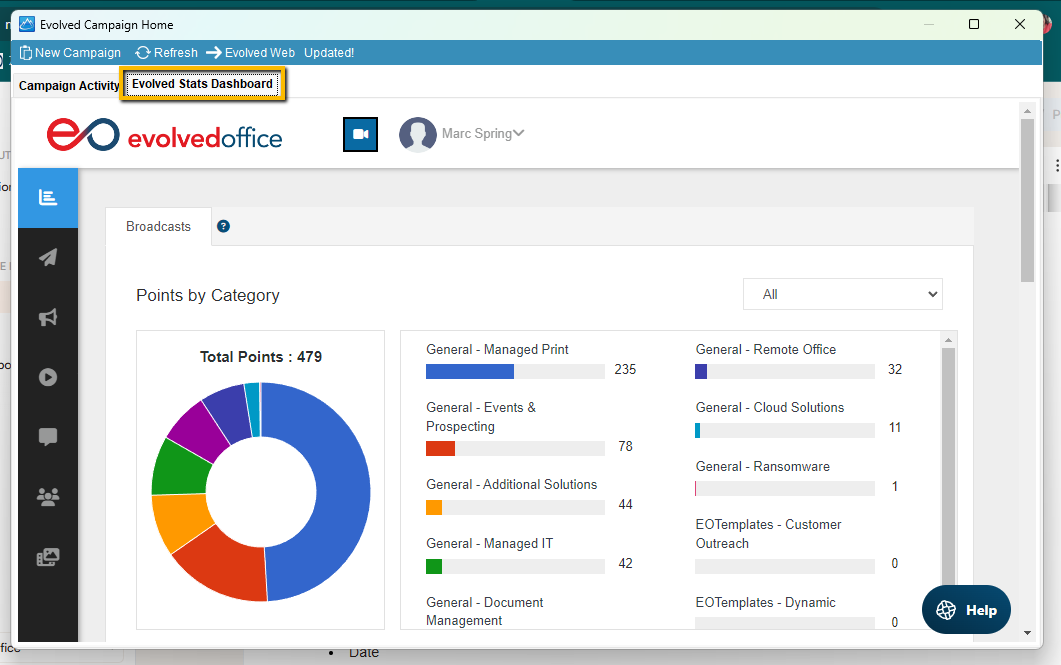This screenshot has width=1061, height=665.
Task: Click the main page vertical scrollbar thumb
Action: (1027, 200)
